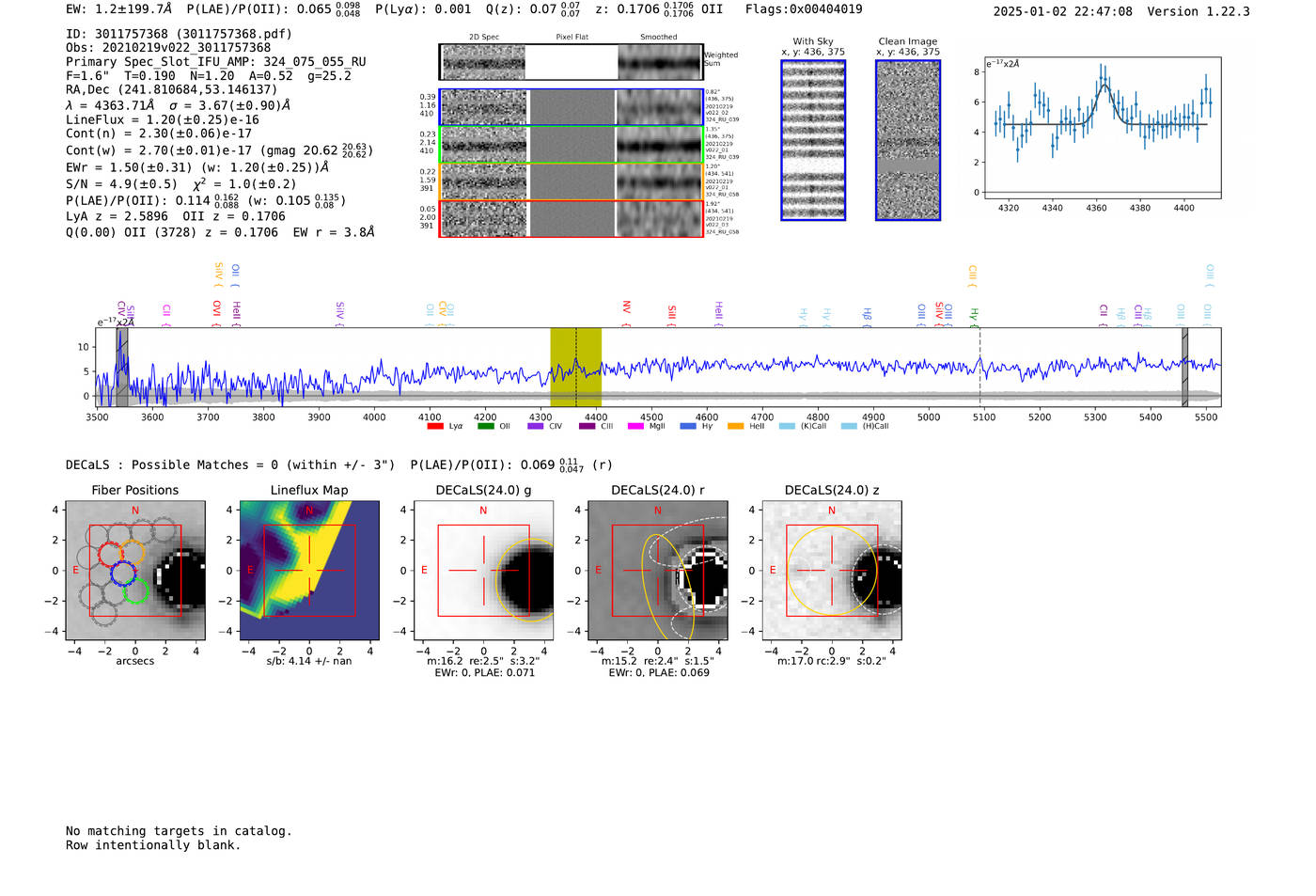Click the blue Hγ legend swatch

[x=688, y=426]
